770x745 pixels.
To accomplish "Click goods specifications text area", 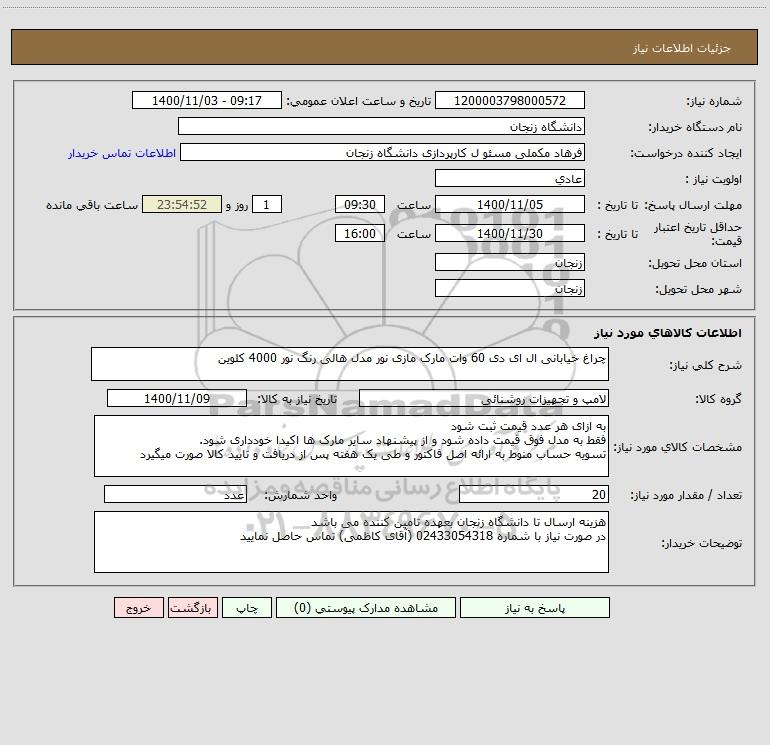I will coord(351,446).
